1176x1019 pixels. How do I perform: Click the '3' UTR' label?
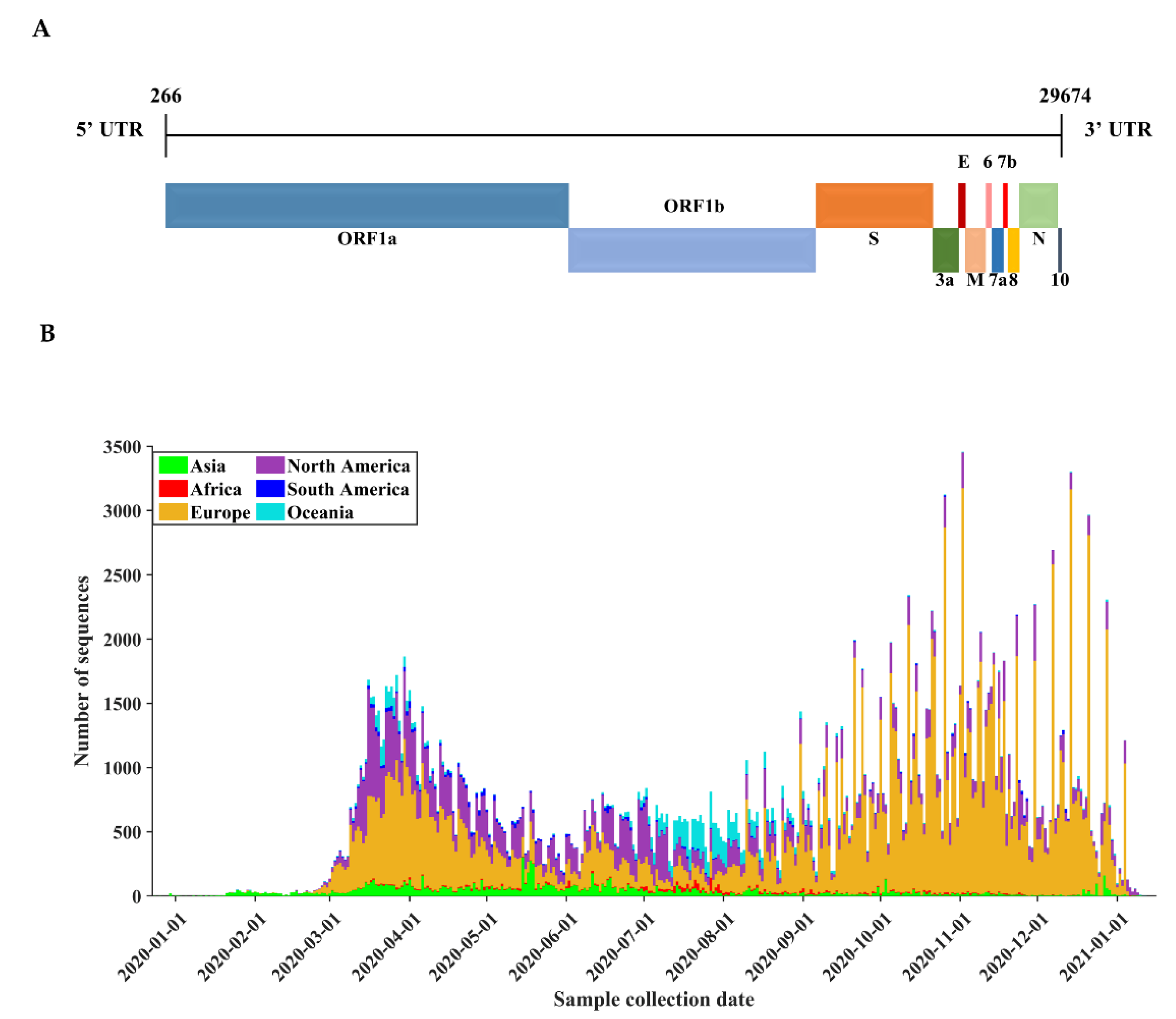[x=1118, y=130]
